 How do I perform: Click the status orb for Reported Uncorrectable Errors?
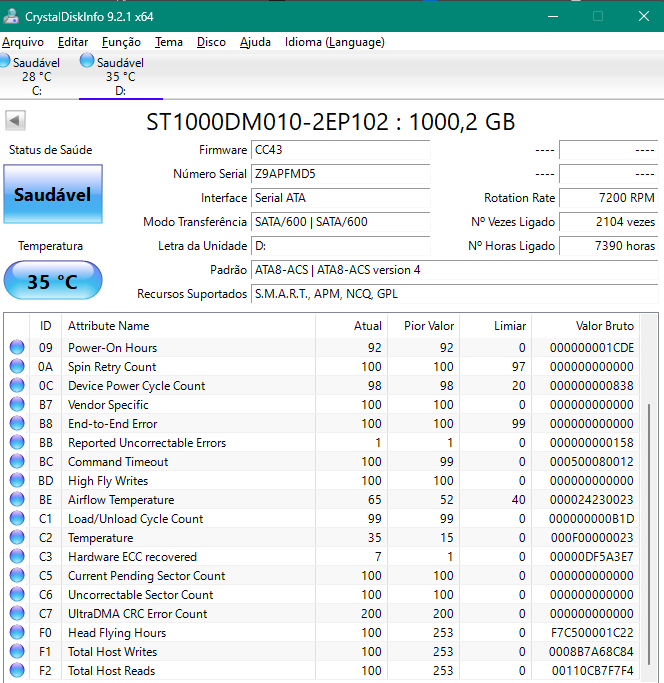pos(17,442)
